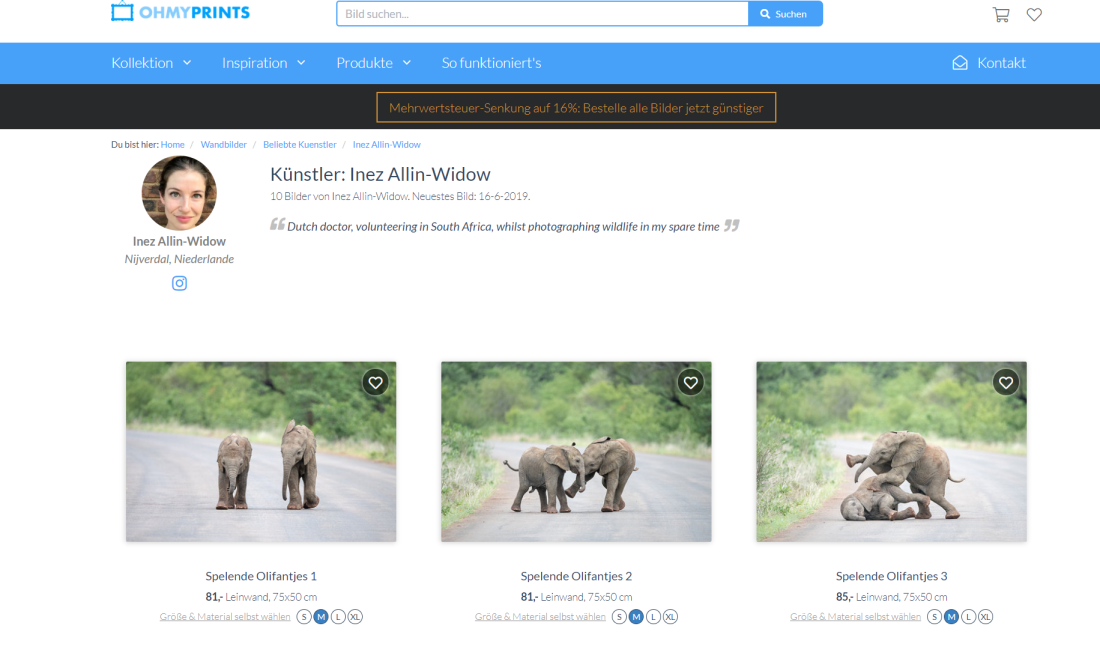This screenshot has height=659, width=1100.
Task: Select size L for Olifantjes 3
Action: pos(969,617)
